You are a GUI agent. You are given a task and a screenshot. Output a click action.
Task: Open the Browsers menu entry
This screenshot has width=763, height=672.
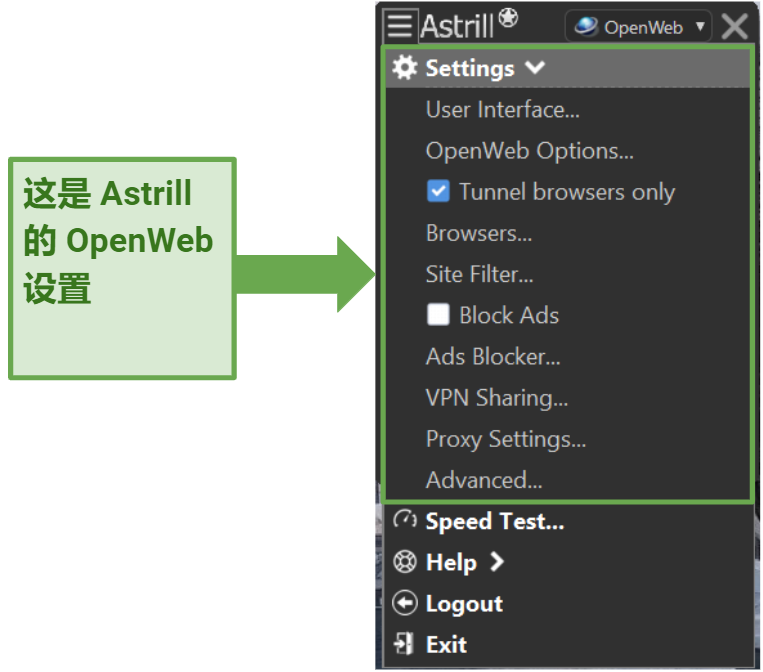479,233
